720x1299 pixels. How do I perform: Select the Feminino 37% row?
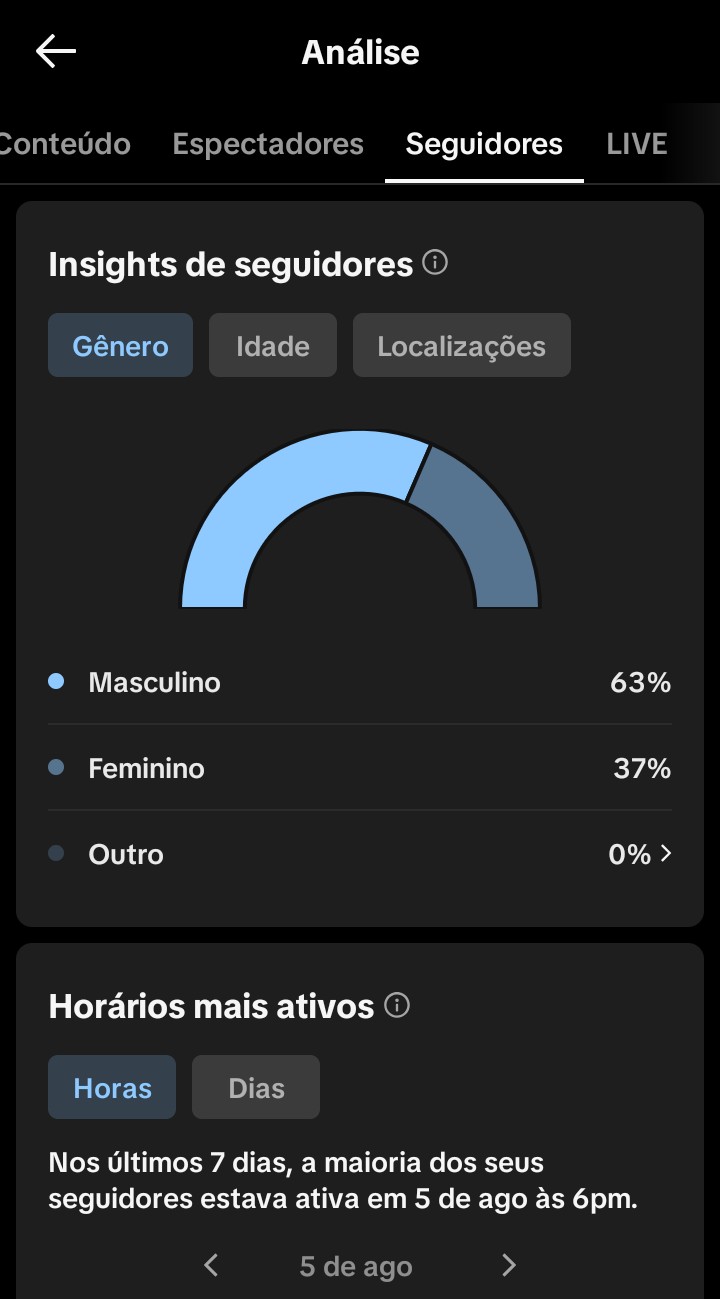(360, 768)
